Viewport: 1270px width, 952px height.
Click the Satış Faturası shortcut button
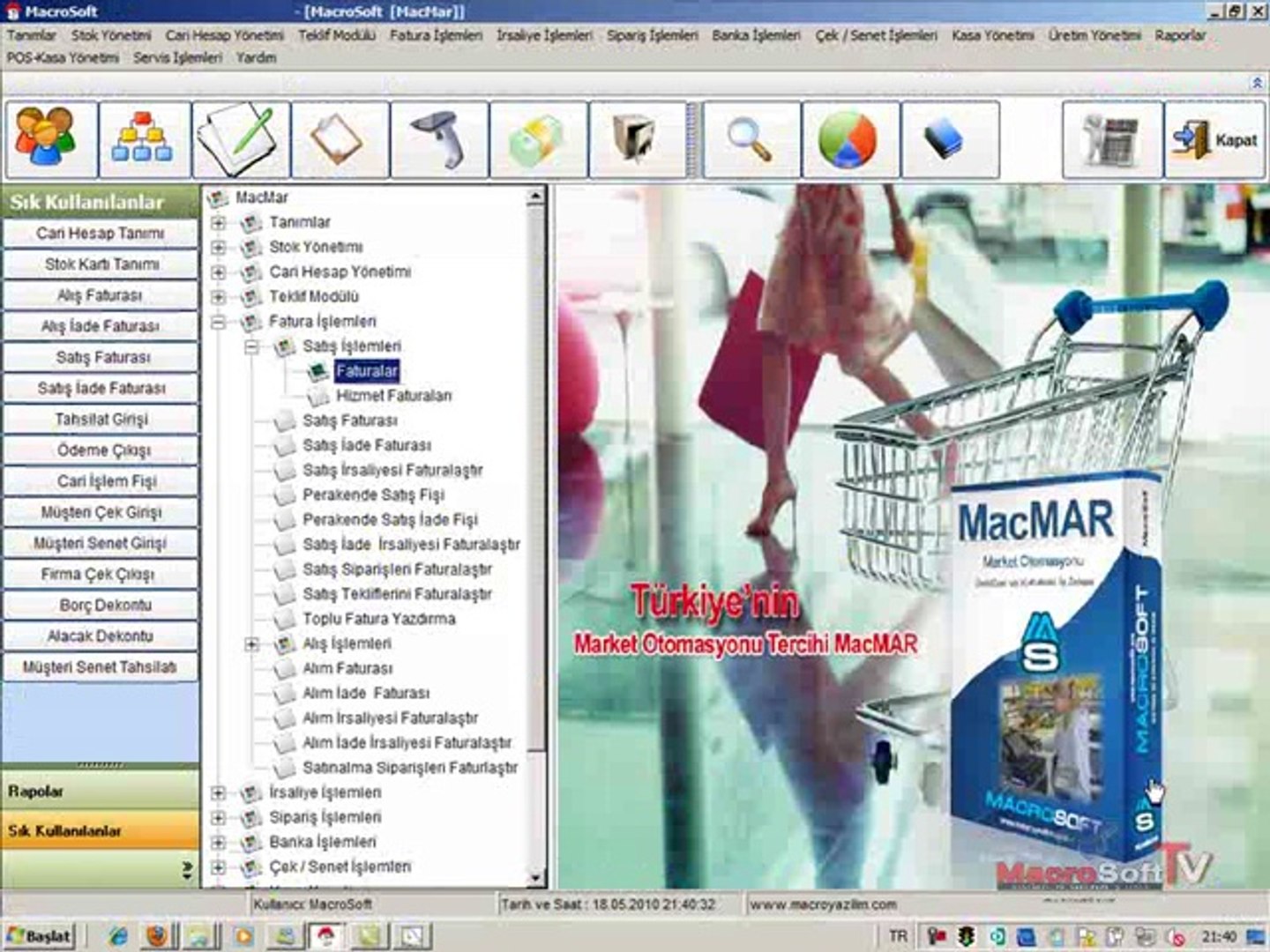tap(101, 357)
